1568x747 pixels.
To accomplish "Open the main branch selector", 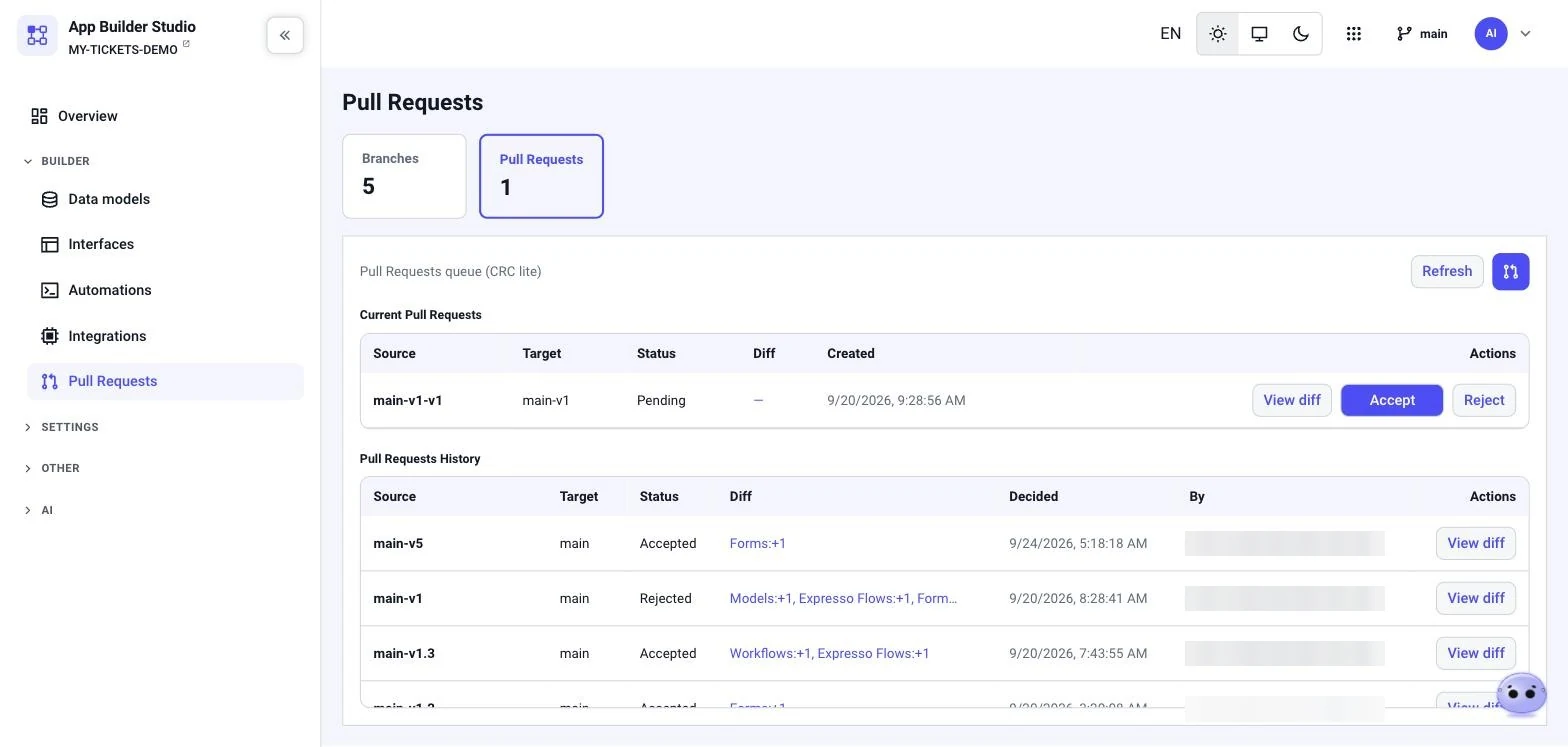I will [x=1421, y=34].
